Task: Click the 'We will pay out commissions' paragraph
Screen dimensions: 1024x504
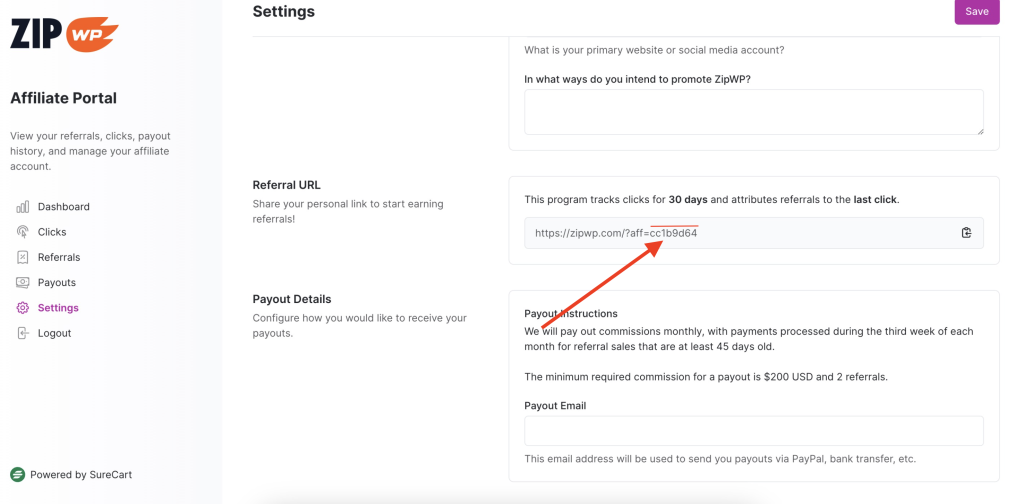Action: (x=749, y=339)
